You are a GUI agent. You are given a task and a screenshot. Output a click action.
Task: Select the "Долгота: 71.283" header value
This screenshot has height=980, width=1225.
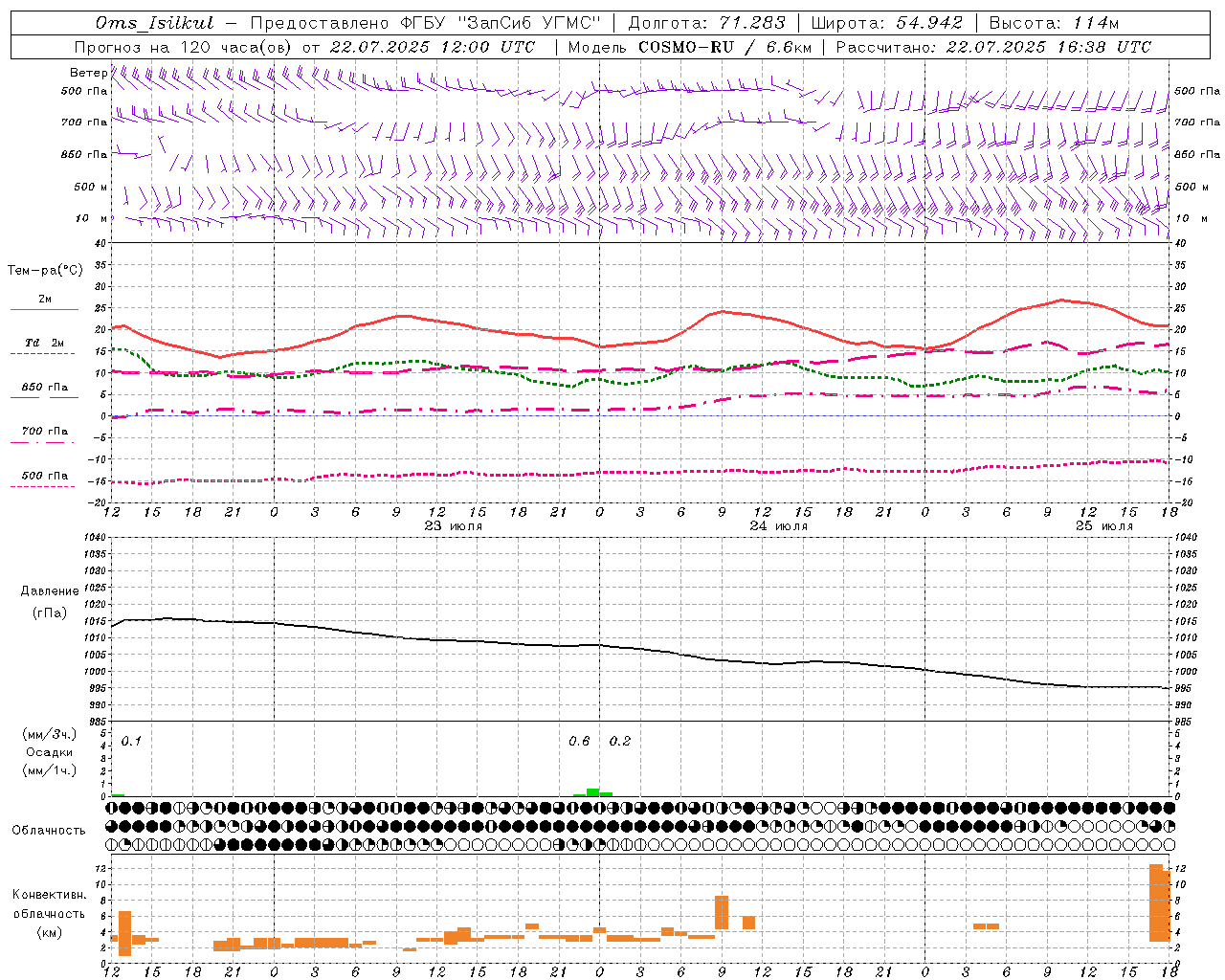point(706,23)
